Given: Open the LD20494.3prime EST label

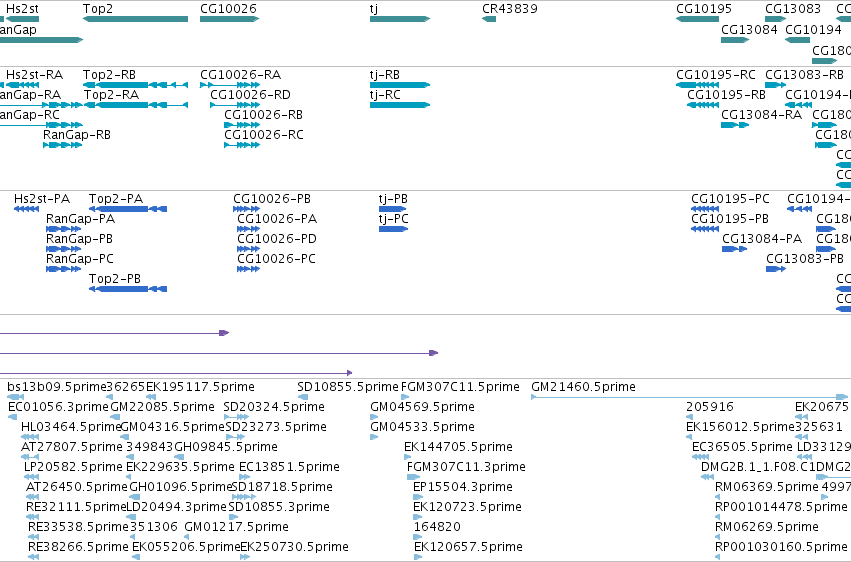Looking at the screenshot, I should [x=176, y=507].
